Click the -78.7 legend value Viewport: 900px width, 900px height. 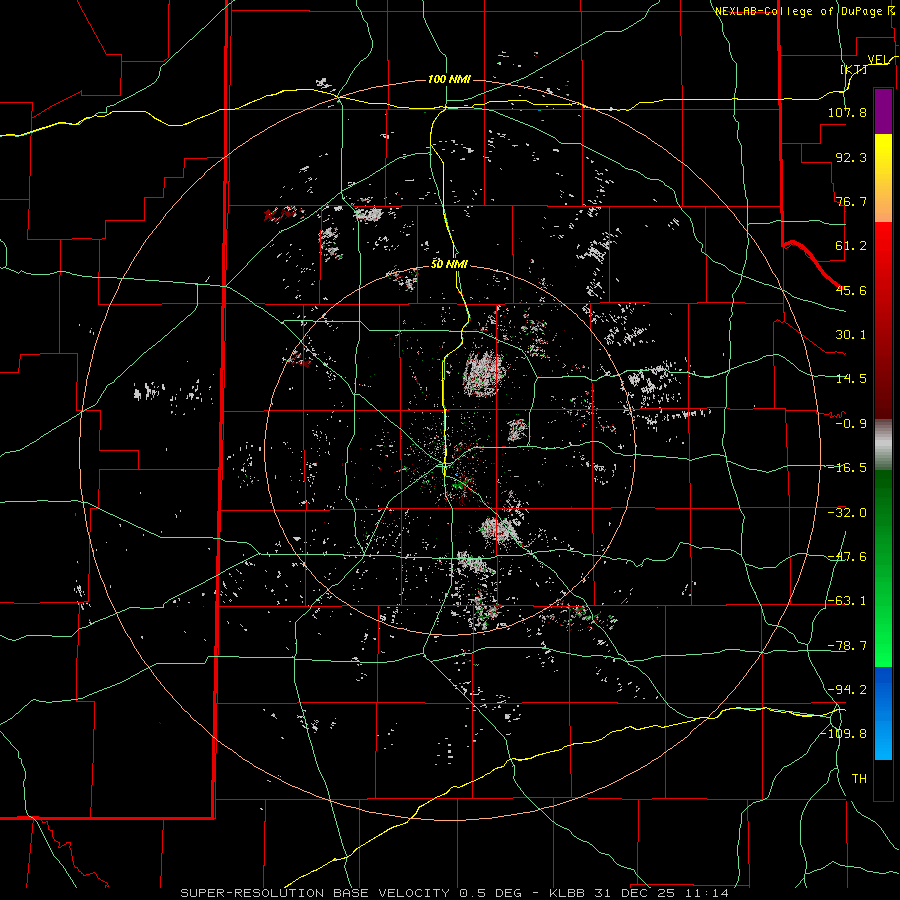click(x=847, y=646)
